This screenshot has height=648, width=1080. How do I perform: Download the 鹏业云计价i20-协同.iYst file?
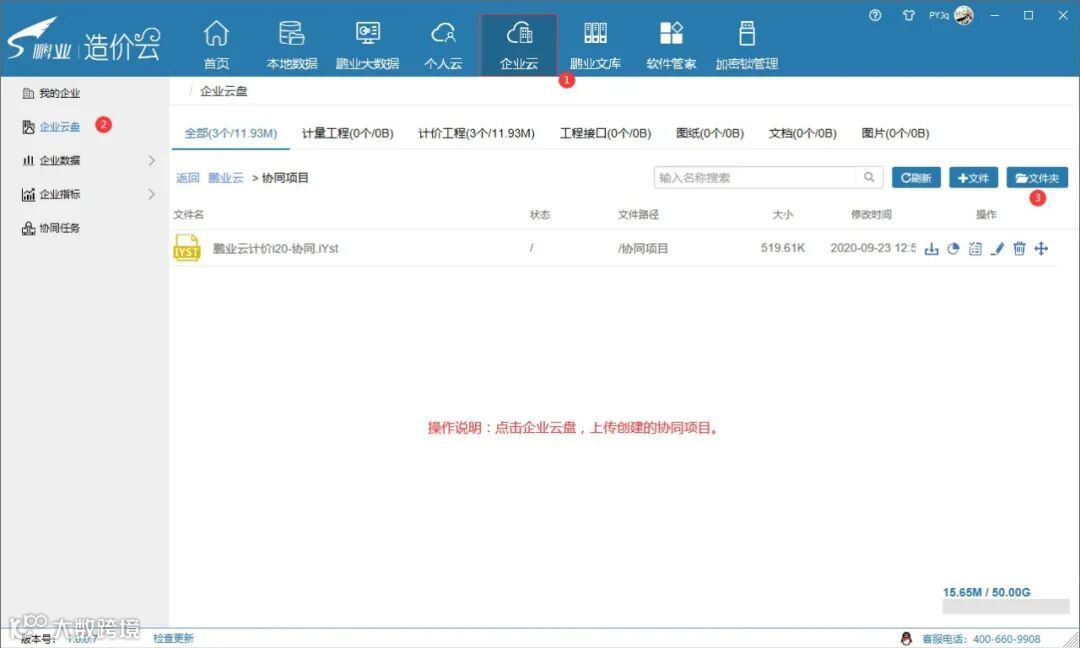click(x=931, y=249)
